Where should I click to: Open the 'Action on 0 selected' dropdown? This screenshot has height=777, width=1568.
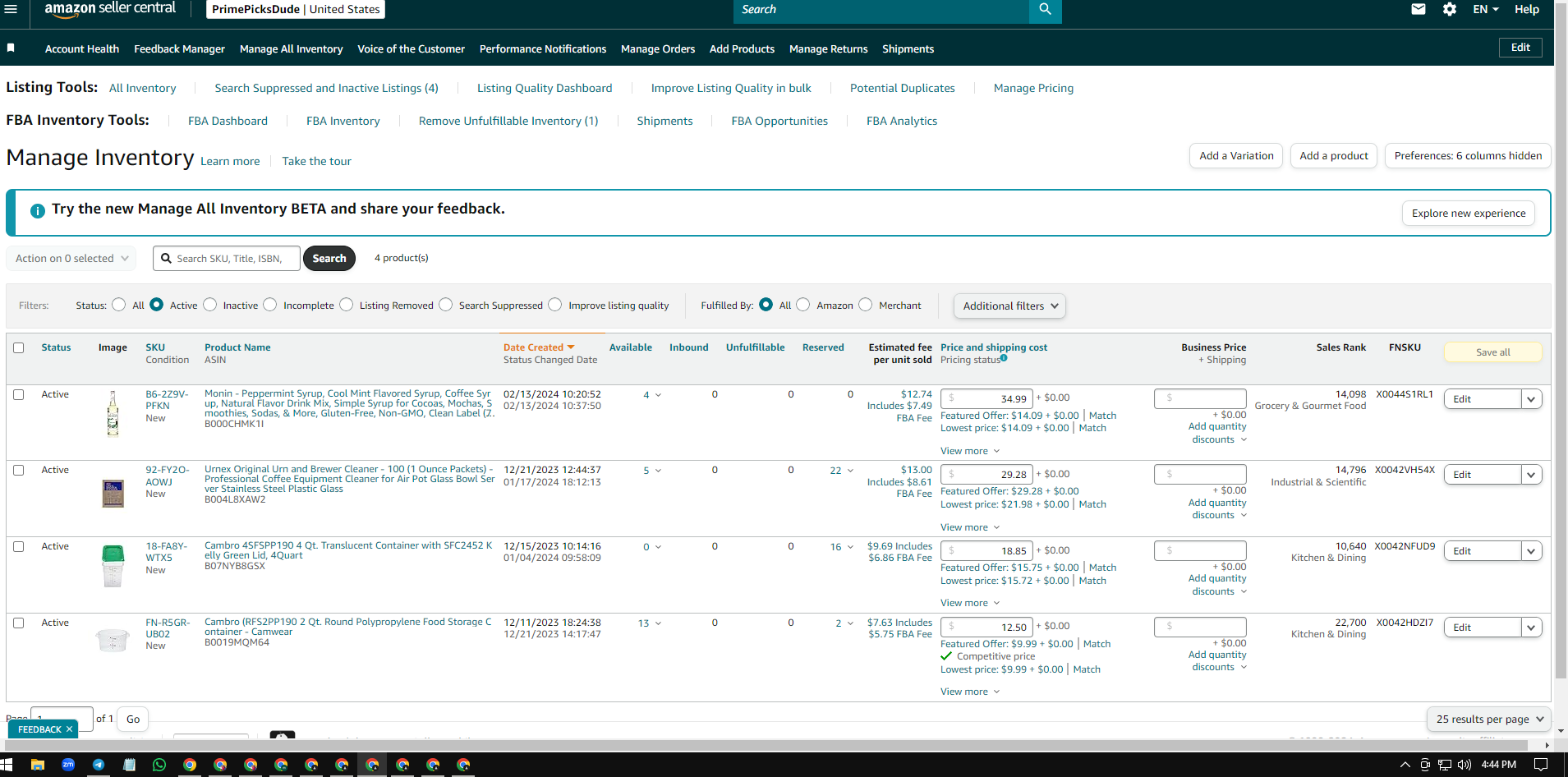click(71, 258)
